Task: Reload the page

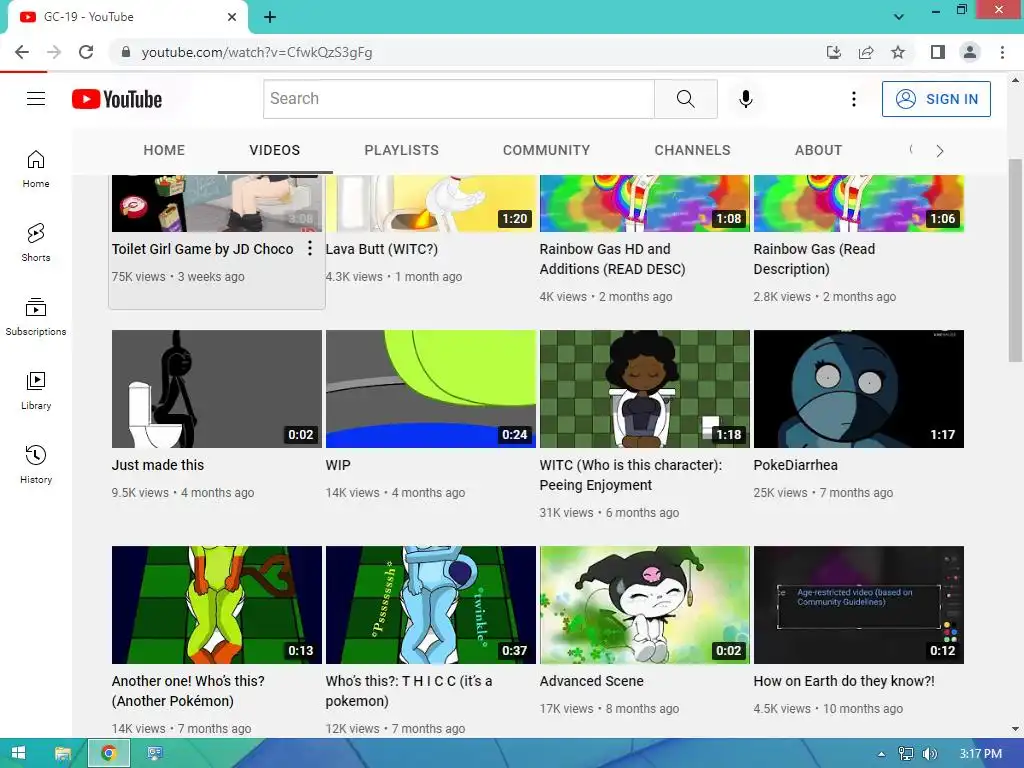Action: [x=86, y=52]
